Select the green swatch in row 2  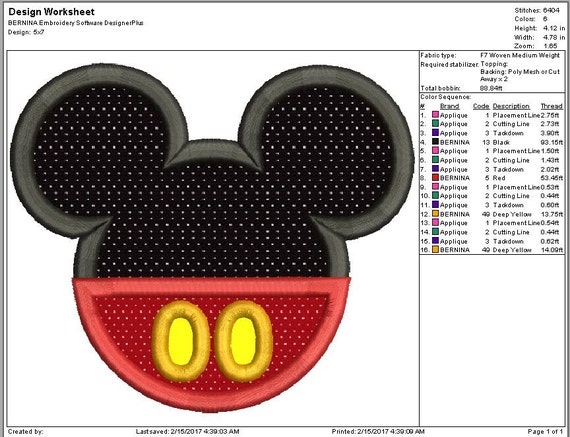(435, 124)
